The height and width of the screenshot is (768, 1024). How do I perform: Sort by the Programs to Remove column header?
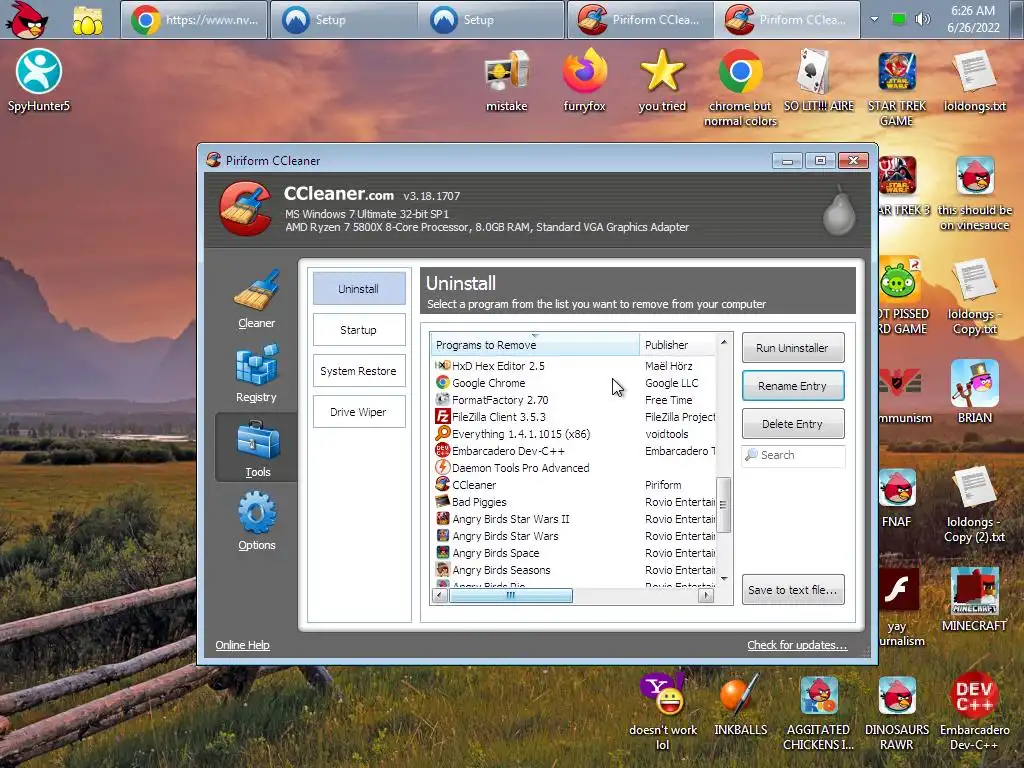(535, 345)
